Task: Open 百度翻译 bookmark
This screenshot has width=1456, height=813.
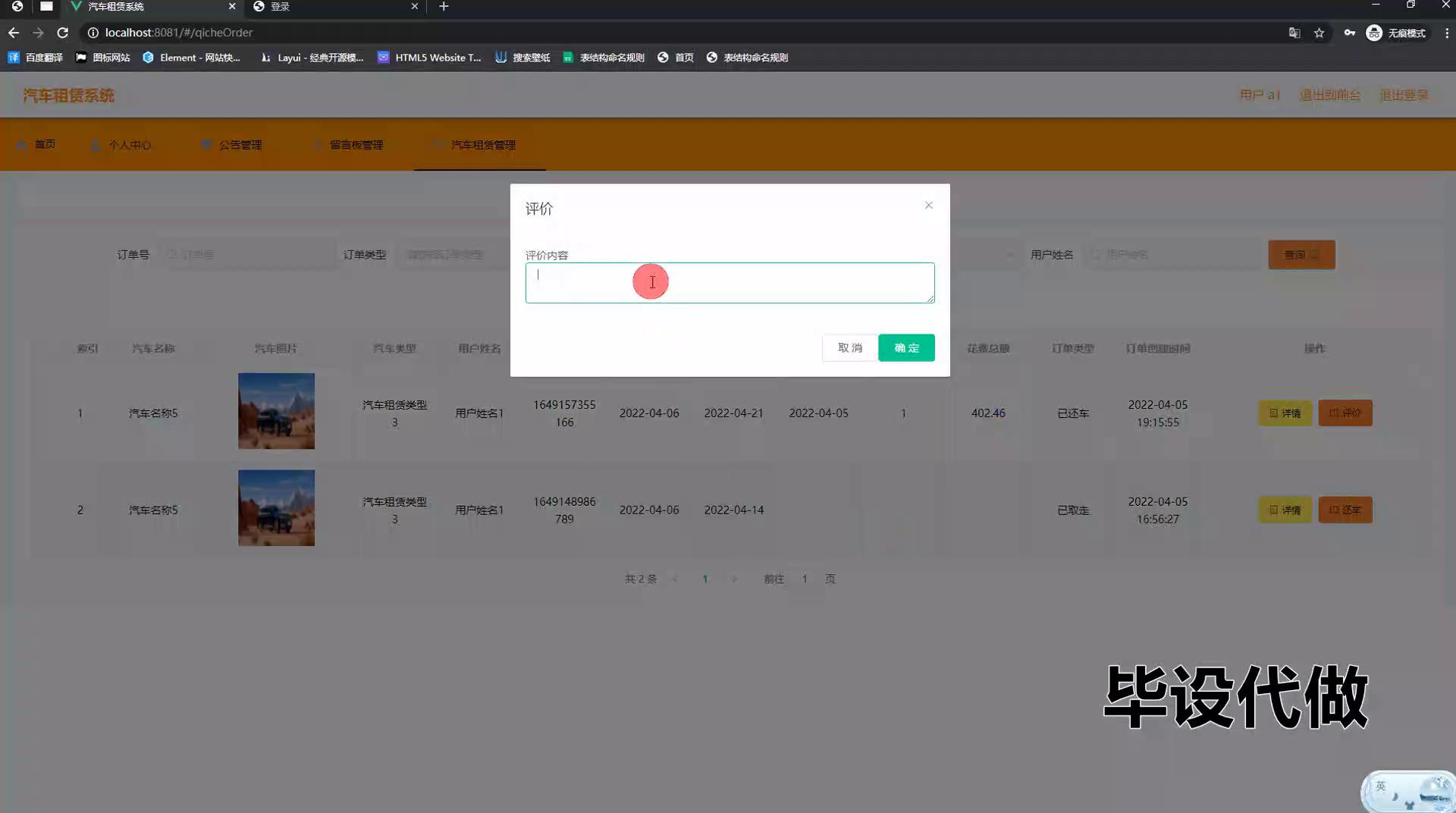Action: [36, 58]
